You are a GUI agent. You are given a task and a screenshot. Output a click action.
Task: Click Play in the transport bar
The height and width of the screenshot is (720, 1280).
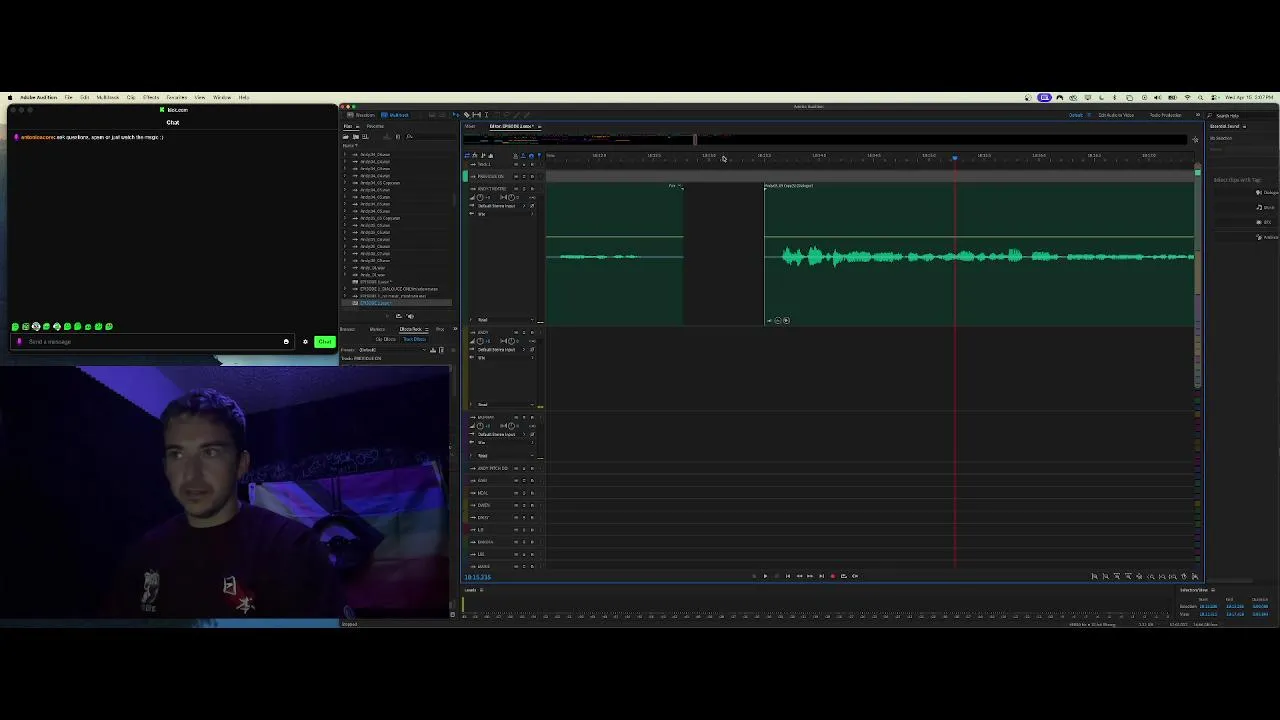point(765,575)
